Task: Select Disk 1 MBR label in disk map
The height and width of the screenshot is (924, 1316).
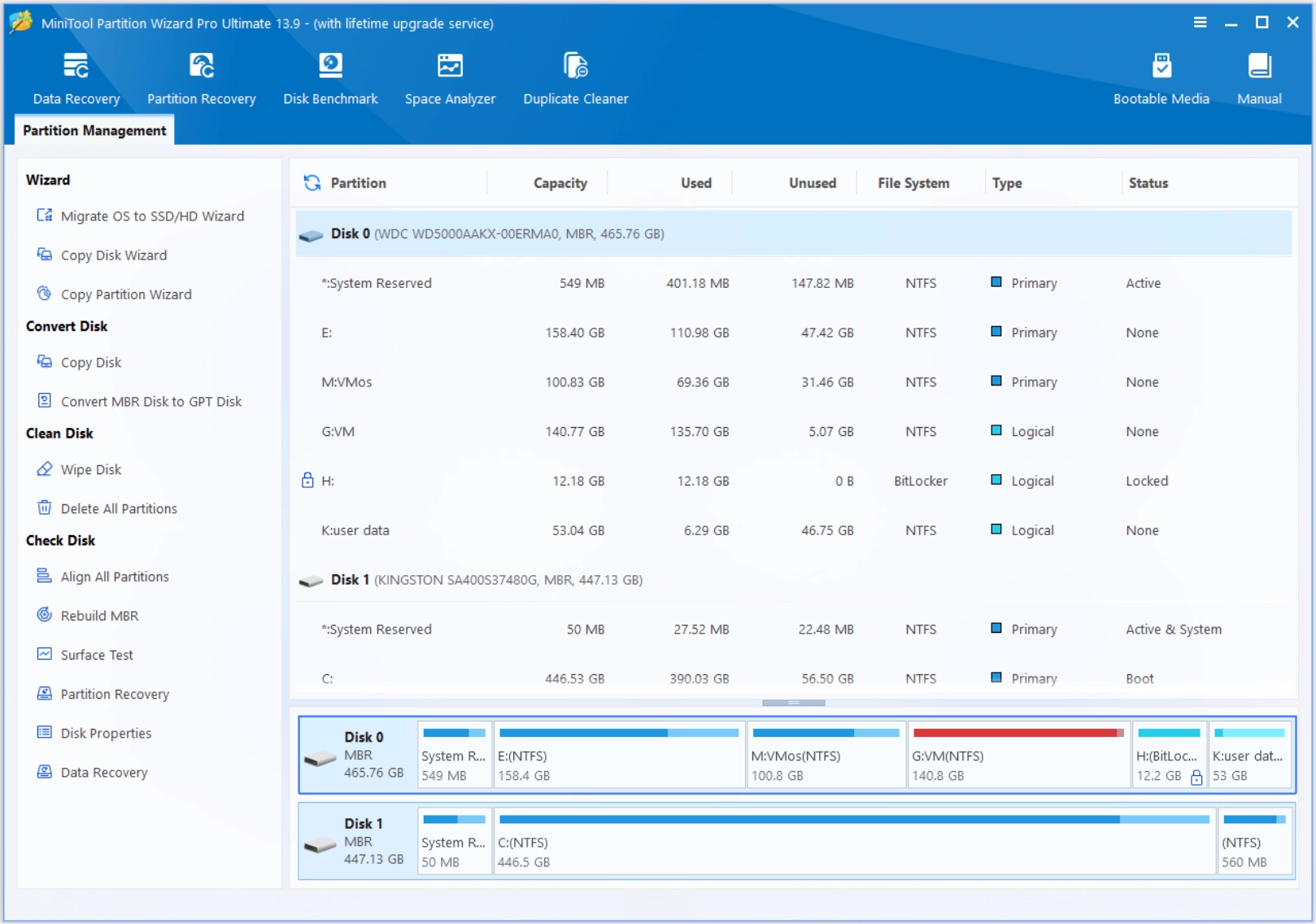Action: pyautogui.click(x=358, y=842)
